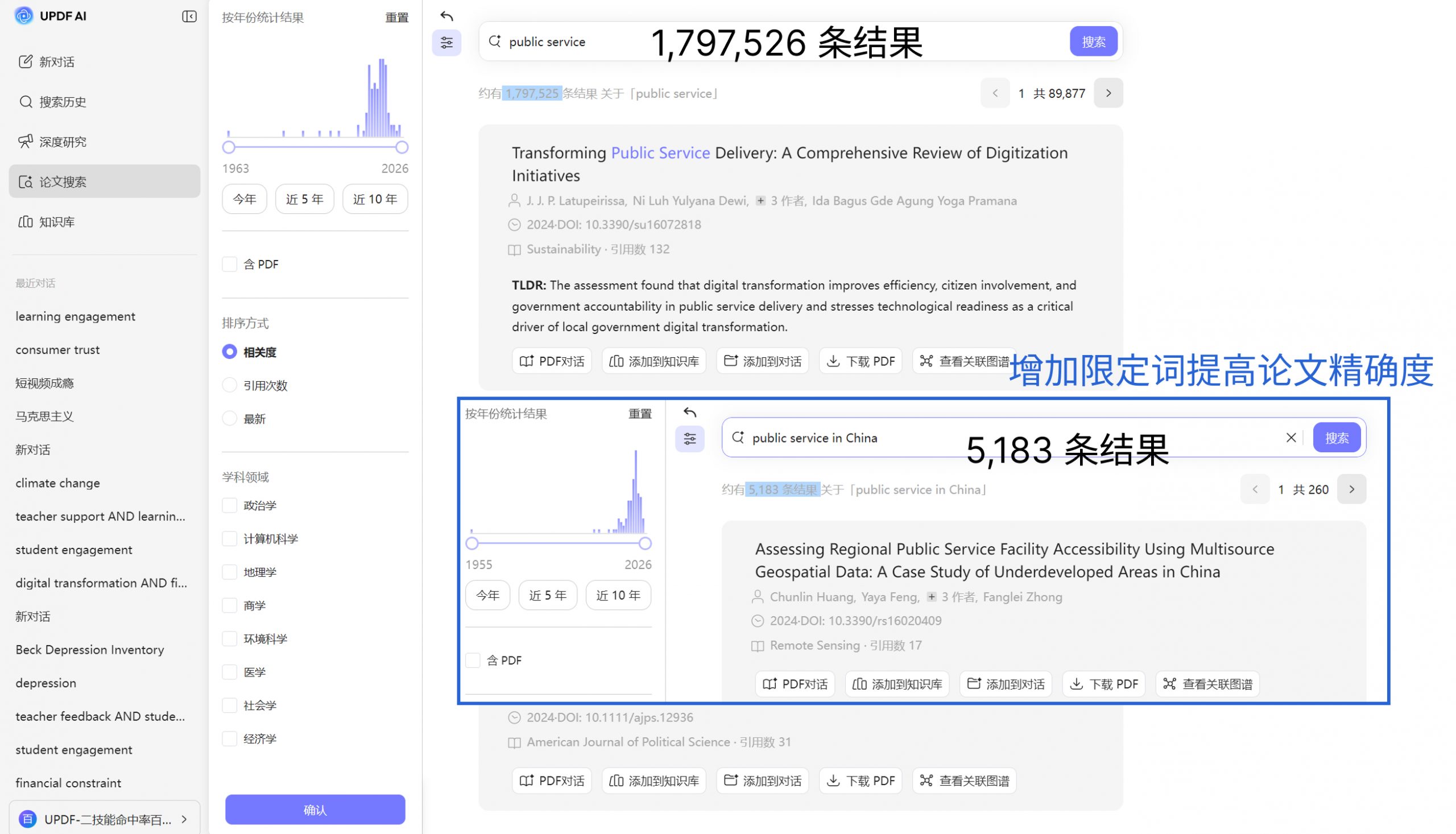Select 近 5 年 filter under the 1963–2026 slider
1456x834 pixels.
(305, 199)
